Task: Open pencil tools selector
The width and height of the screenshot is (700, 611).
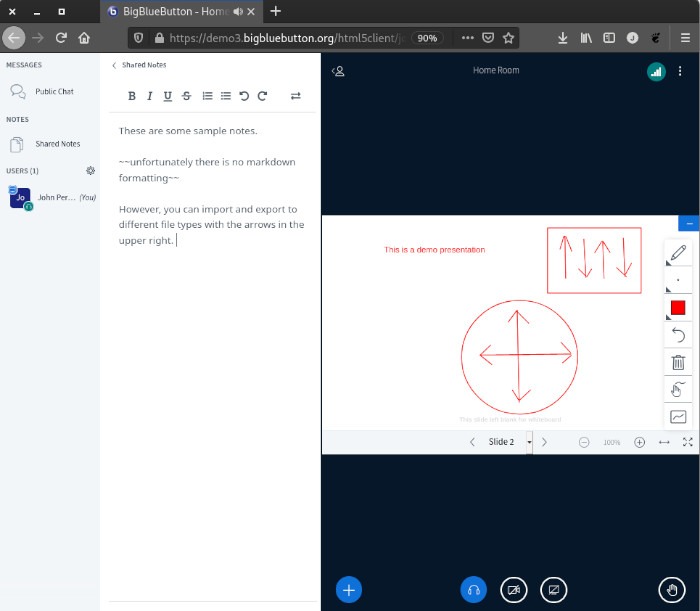Action: [678, 254]
